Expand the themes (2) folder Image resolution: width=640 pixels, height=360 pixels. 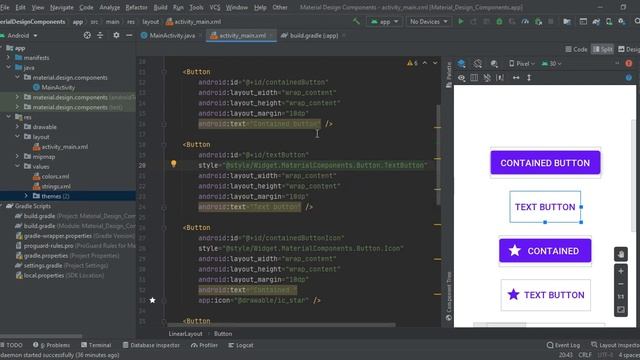26,196
